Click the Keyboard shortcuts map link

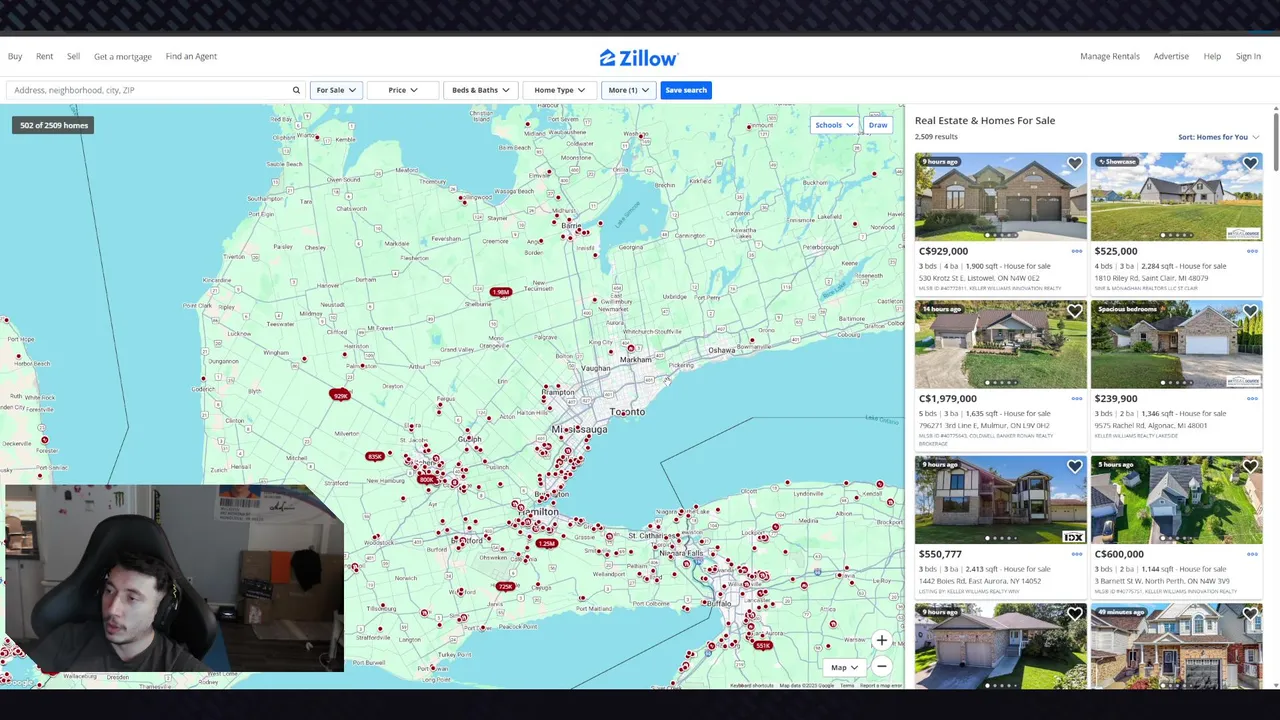coord(752,685)
